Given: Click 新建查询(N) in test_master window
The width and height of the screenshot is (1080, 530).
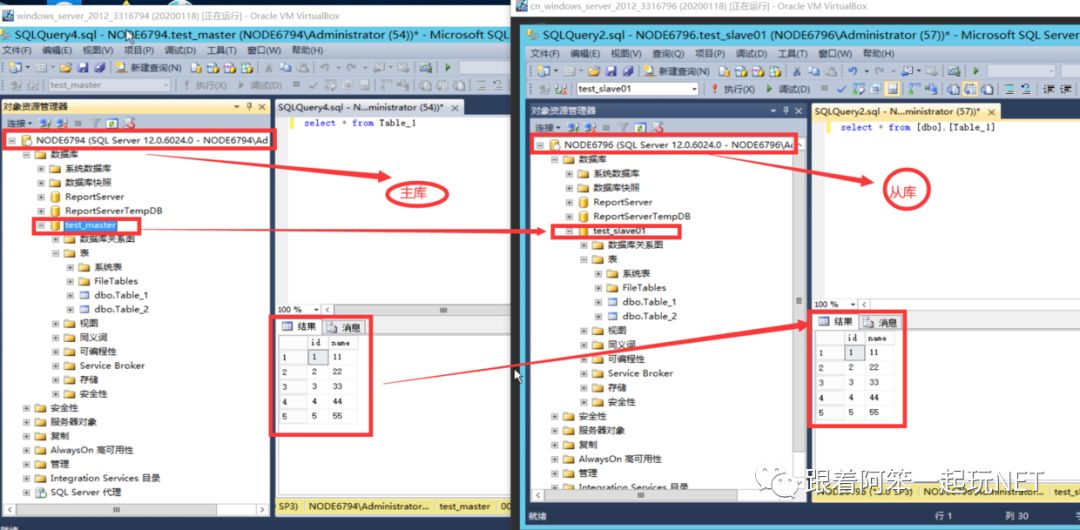Looking at the screenshot, I should [x=148, y=68].
